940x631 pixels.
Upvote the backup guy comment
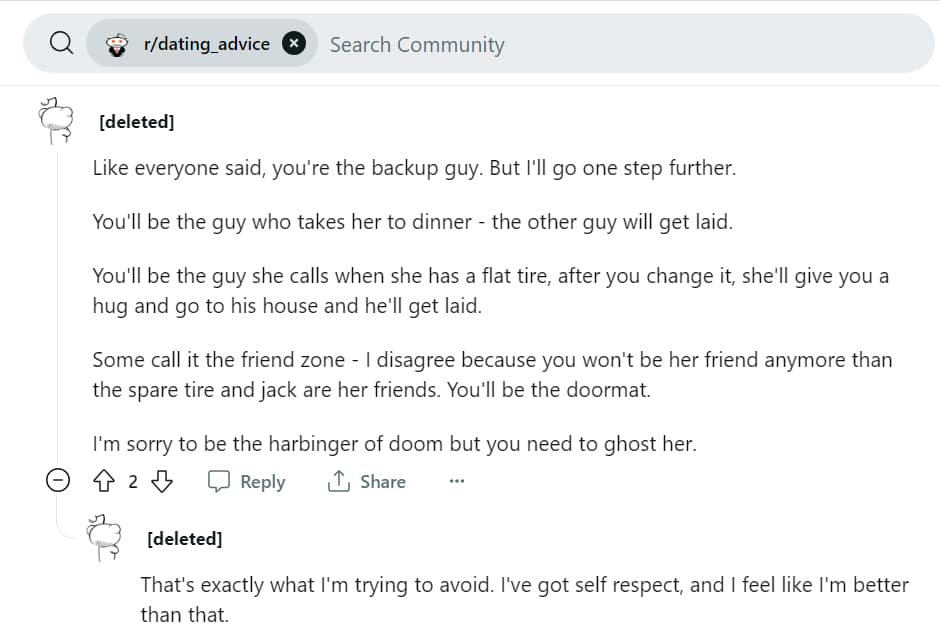[104, 481]
